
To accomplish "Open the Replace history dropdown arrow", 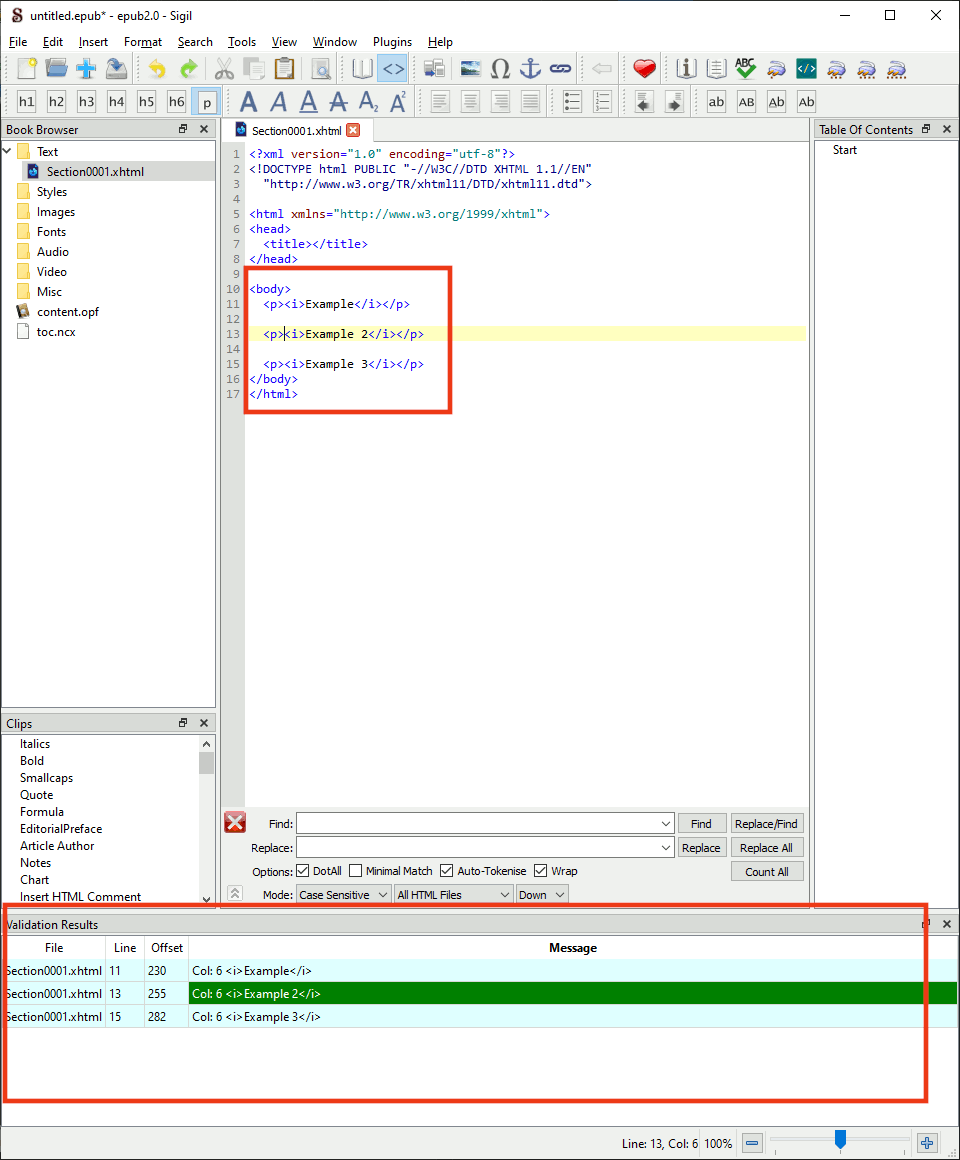I will click(x=666, y=848).
